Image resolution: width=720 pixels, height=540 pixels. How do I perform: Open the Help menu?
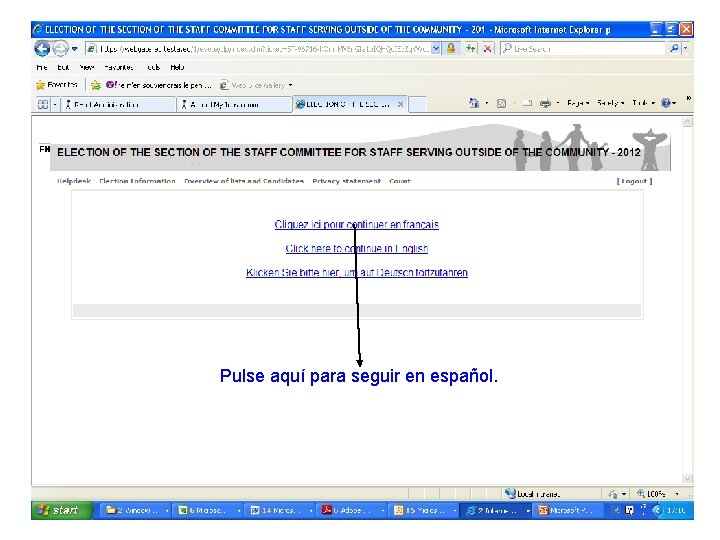177,68
